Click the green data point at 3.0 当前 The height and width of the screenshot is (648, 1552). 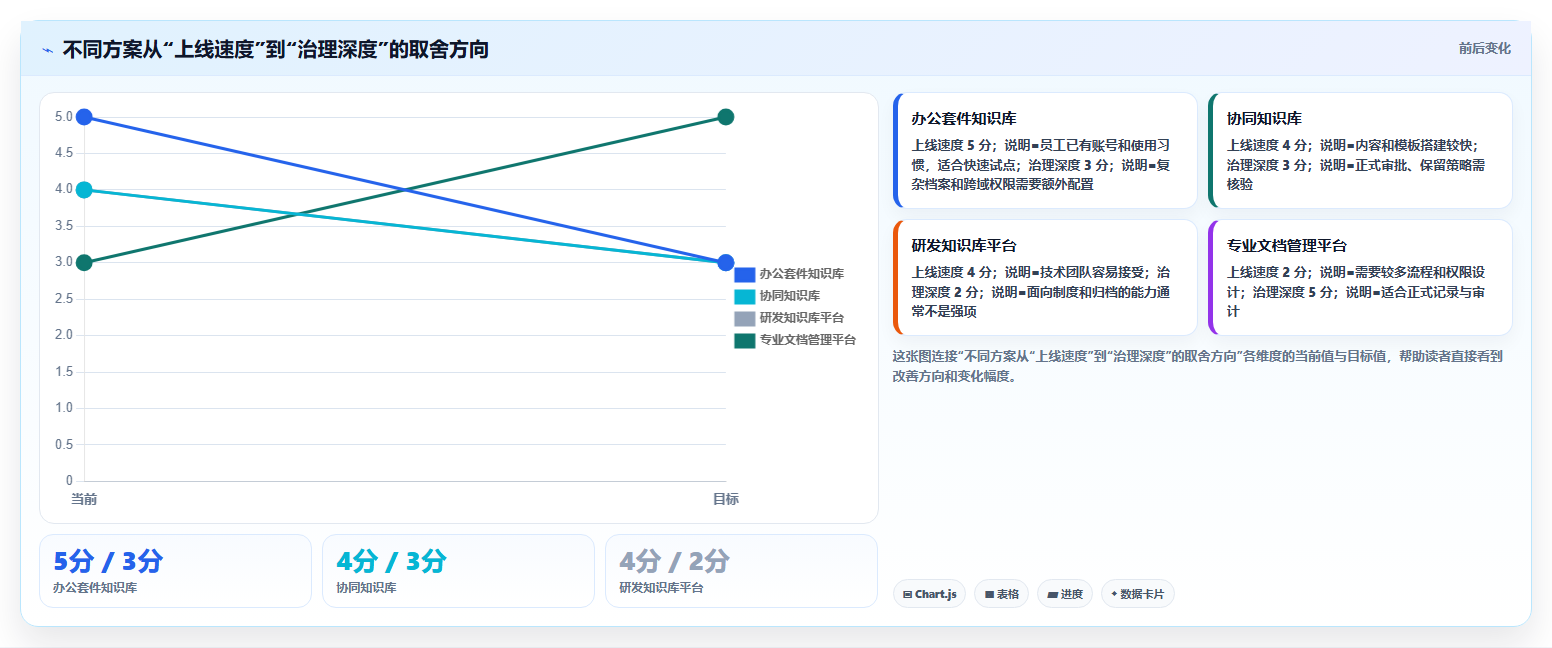[84, 263]
